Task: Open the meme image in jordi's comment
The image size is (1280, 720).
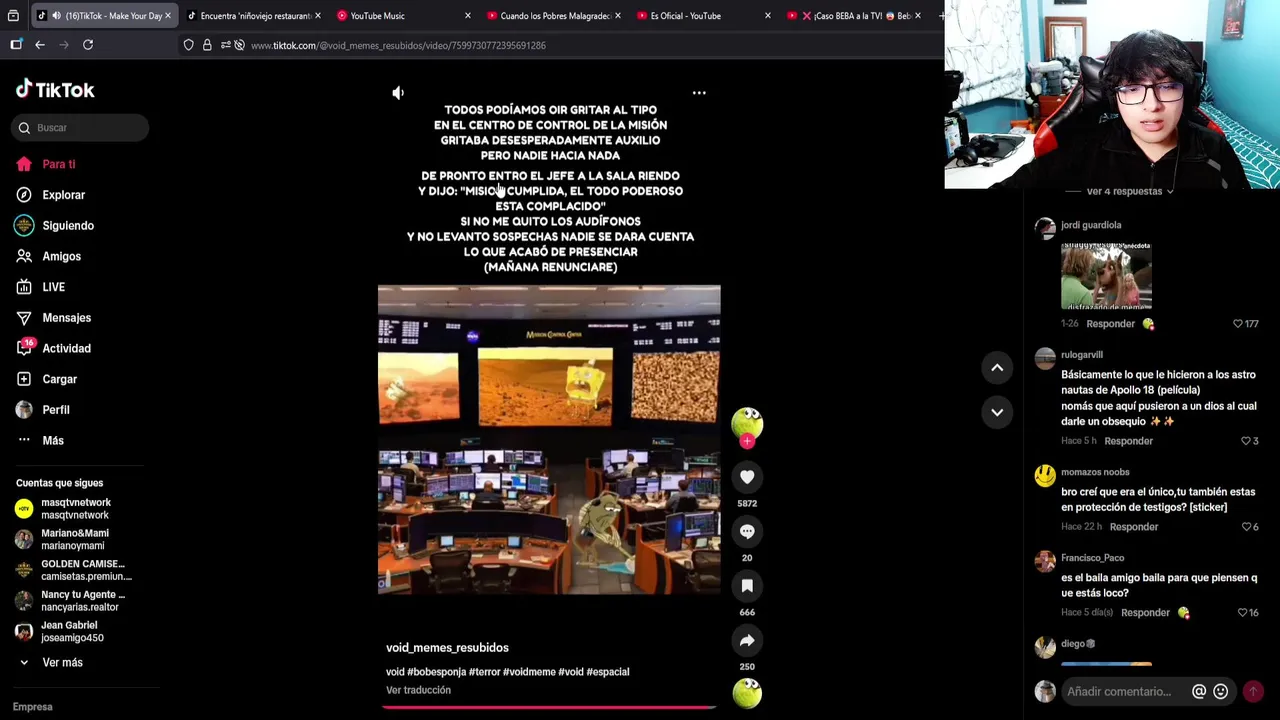Action: pyautogui.click(x=1106, y=275)
